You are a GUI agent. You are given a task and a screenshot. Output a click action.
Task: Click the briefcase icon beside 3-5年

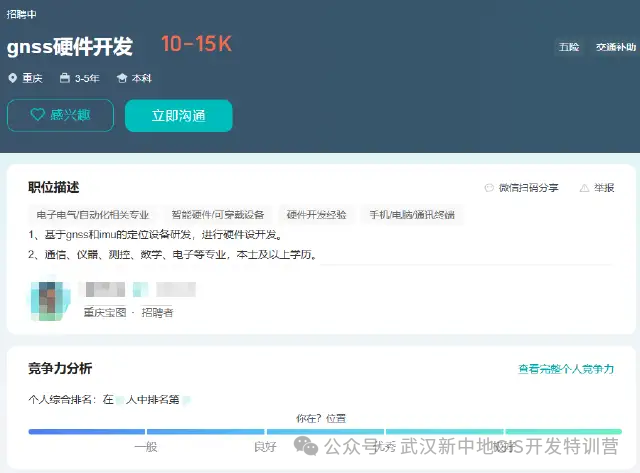[64, 78]
